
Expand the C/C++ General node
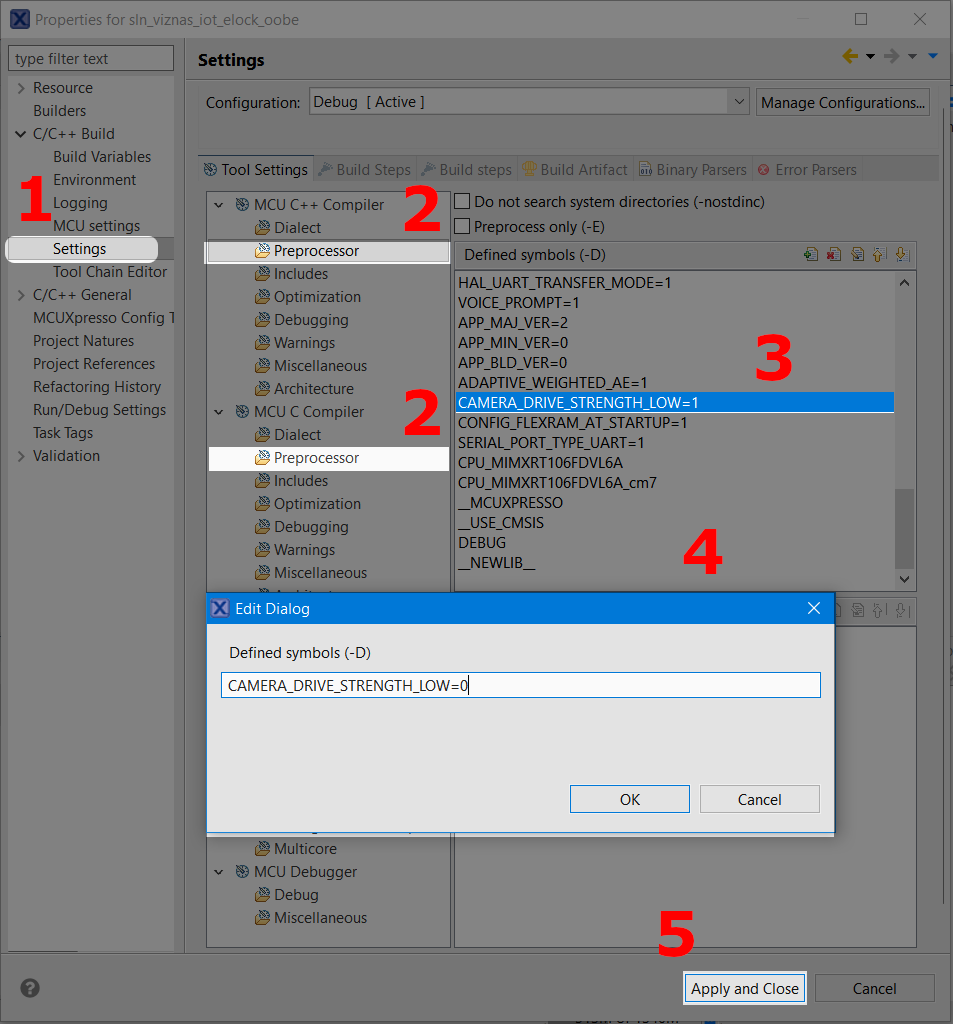point(21,295)
